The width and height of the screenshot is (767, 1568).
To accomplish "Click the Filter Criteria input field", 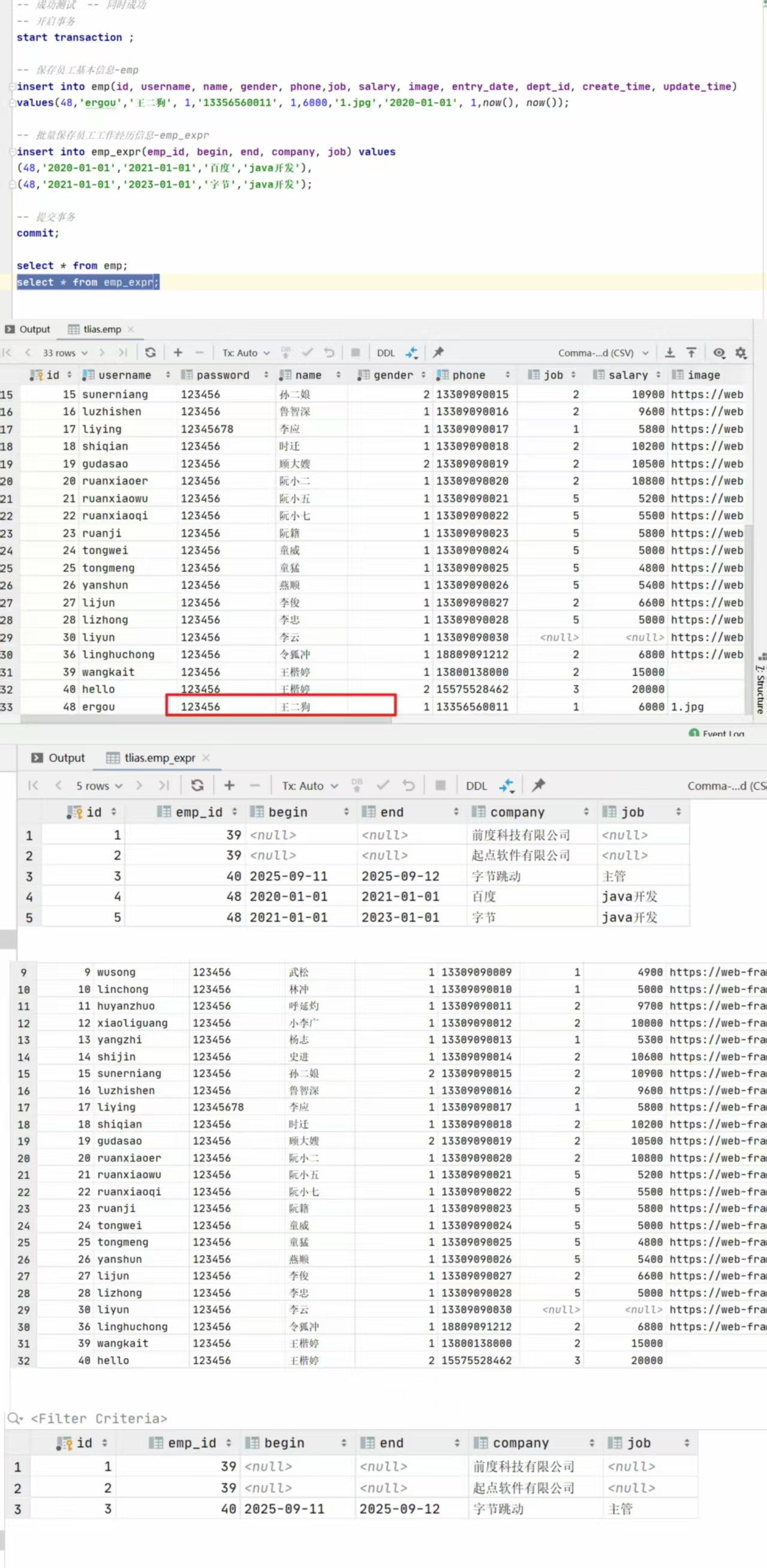I will pyautogui.click(x=99, y=1418).
